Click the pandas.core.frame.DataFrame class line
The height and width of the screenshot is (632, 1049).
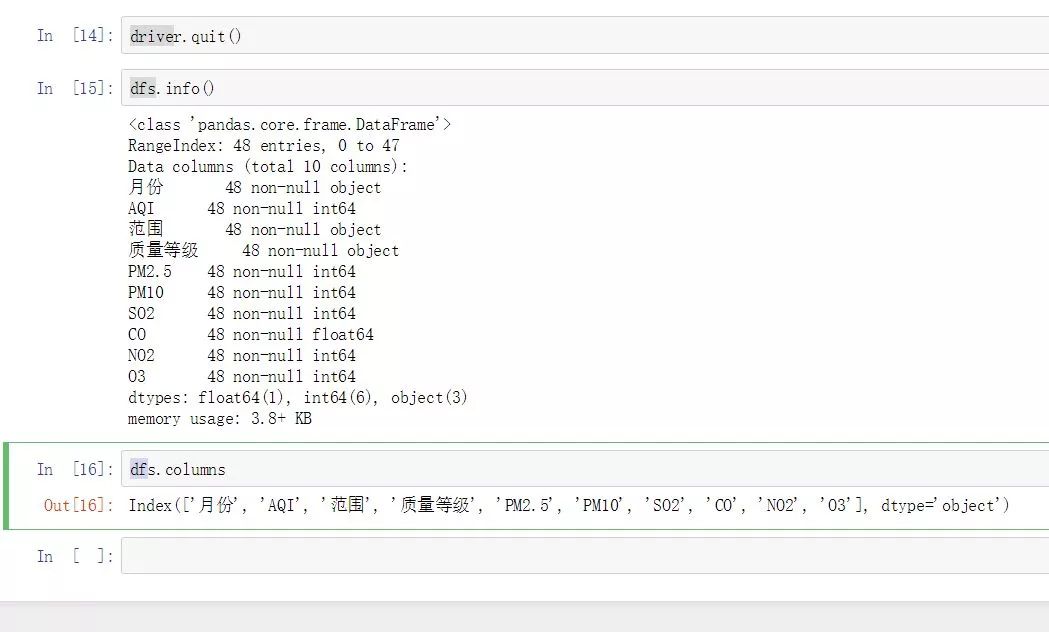tap(290, 125)
